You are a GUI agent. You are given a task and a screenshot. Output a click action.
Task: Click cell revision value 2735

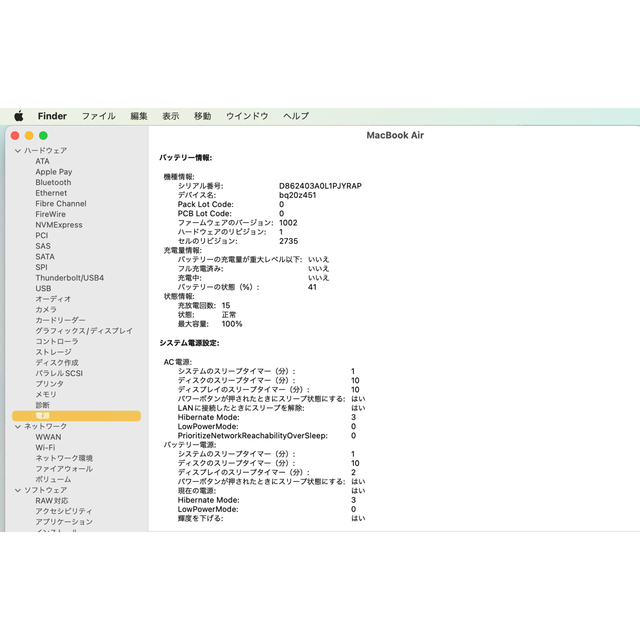[289, 241]
